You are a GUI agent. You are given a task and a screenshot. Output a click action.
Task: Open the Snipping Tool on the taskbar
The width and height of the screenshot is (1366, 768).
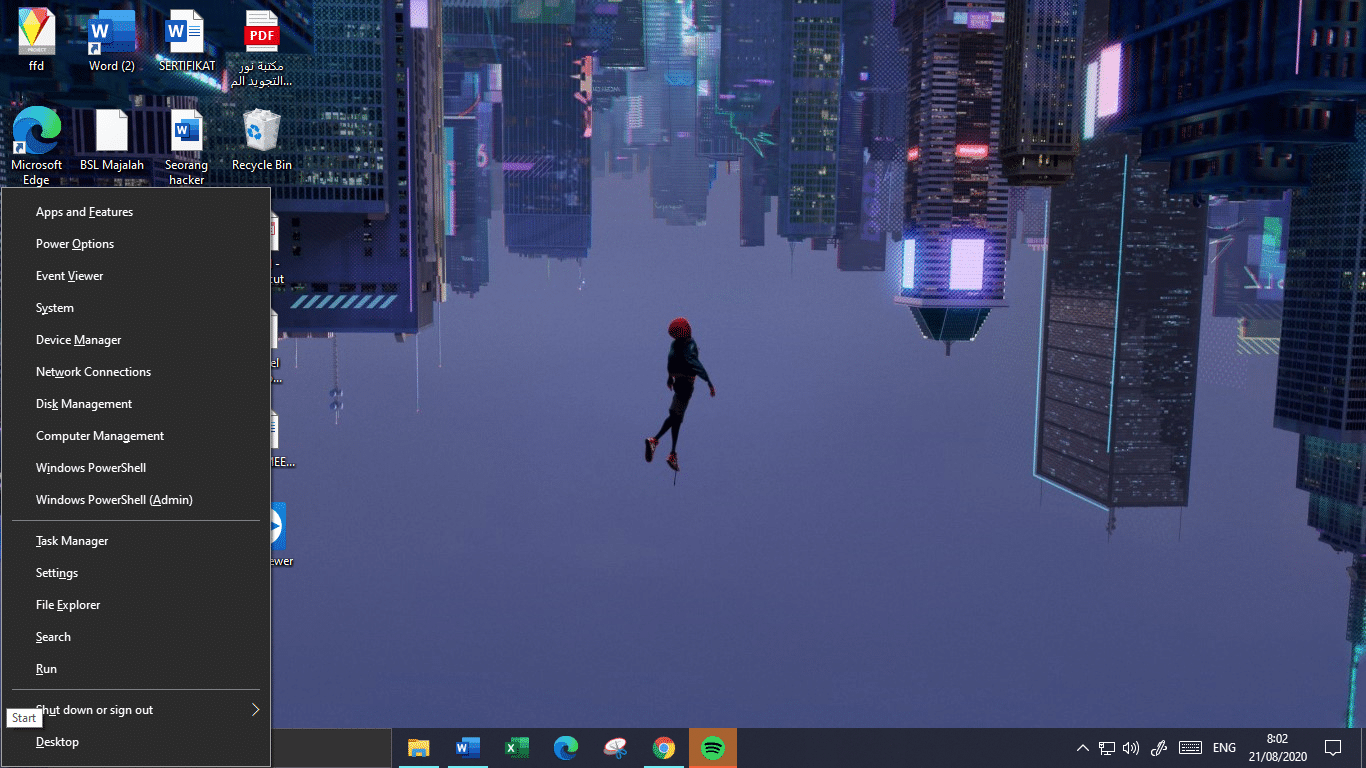[614, 747]
